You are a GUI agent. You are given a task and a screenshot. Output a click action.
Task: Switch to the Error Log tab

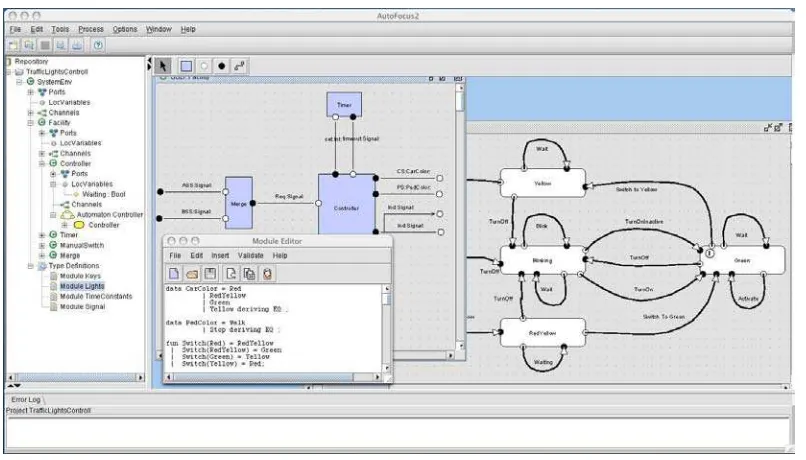tap(26, 399)
